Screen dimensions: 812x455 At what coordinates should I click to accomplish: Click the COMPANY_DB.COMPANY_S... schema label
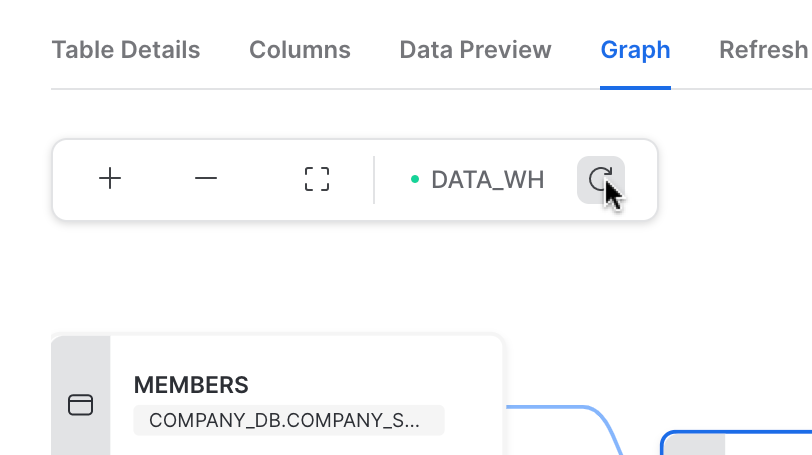tap(288, 420)
